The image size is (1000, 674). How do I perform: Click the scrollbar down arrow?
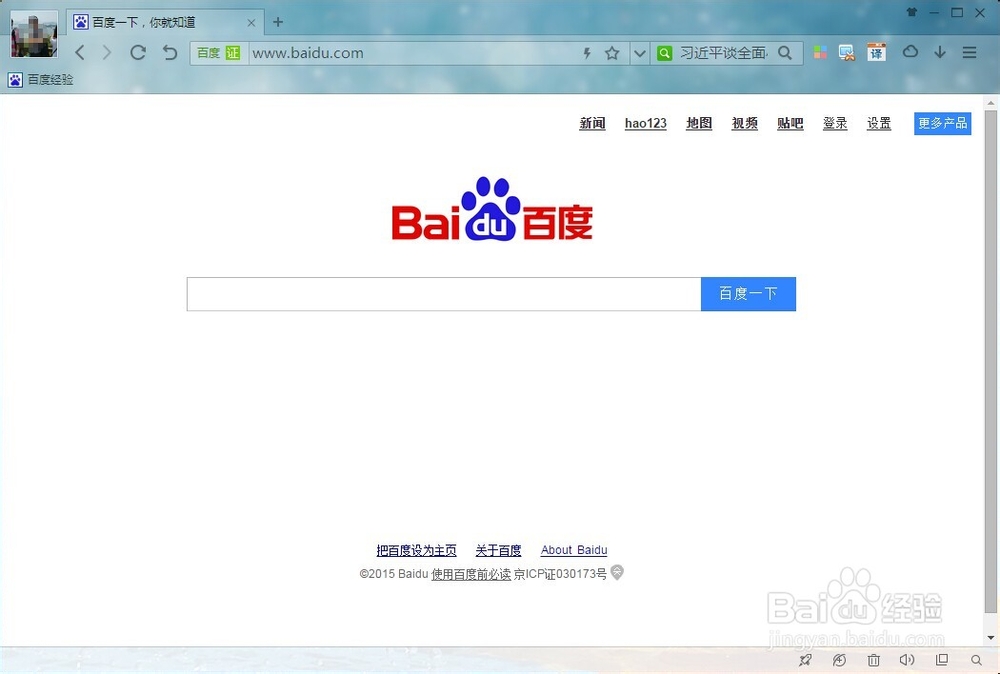[x=990, y=637]
